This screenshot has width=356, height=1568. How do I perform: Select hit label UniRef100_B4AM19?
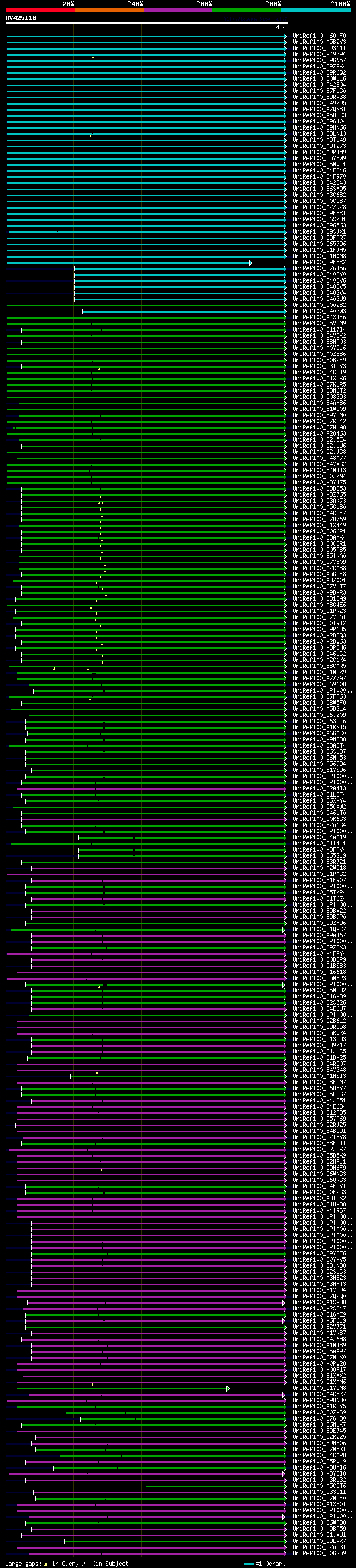(x=319, y=838)
